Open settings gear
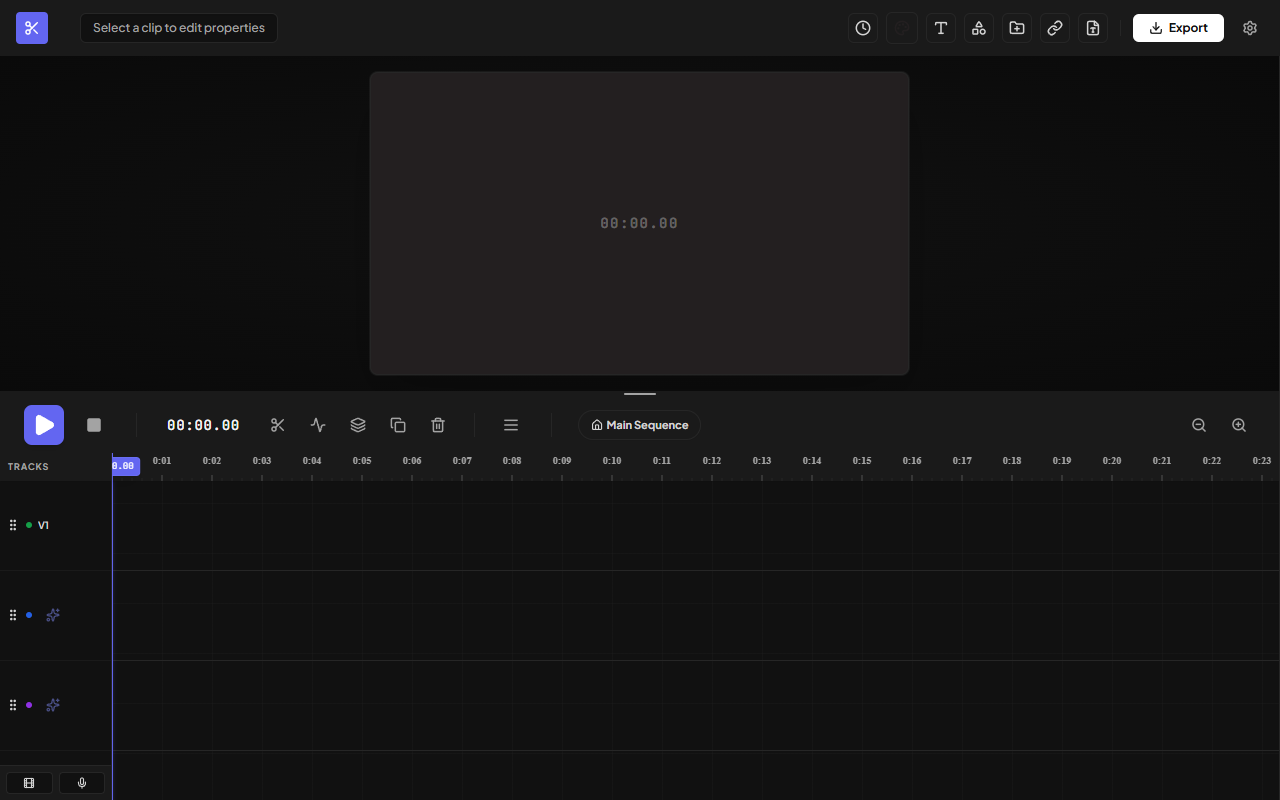This screenshot has width=1280, height=800. click(x=1250, y=28)
